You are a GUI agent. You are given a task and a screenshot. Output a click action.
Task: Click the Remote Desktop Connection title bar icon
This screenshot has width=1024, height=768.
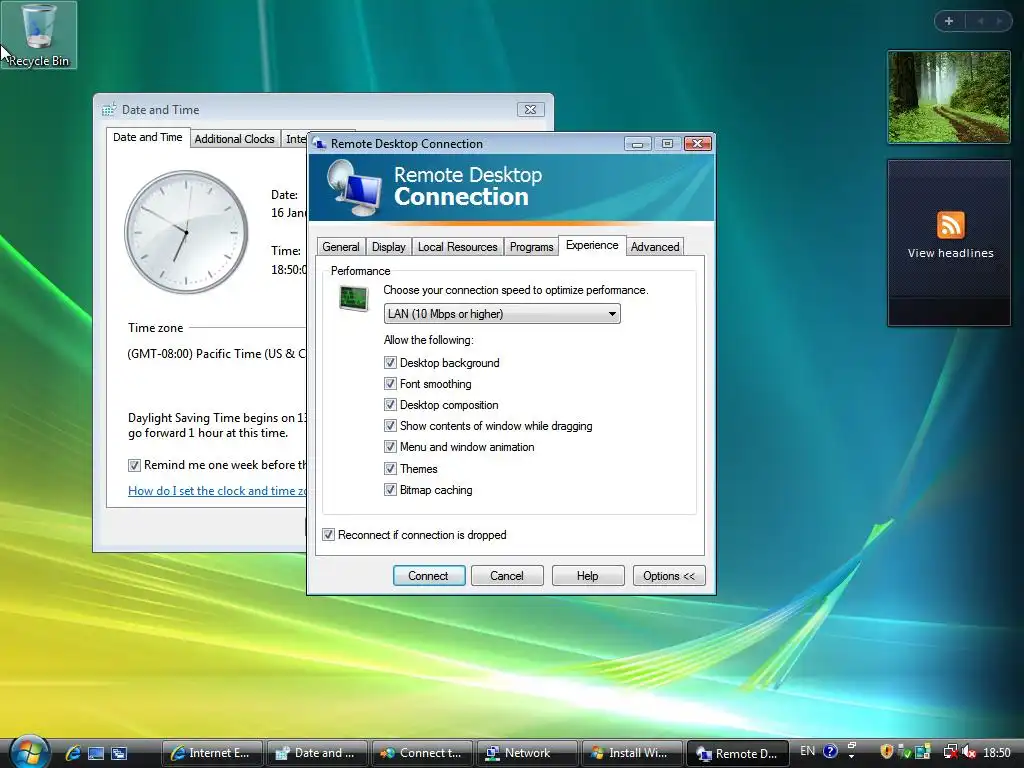(319, 144)
